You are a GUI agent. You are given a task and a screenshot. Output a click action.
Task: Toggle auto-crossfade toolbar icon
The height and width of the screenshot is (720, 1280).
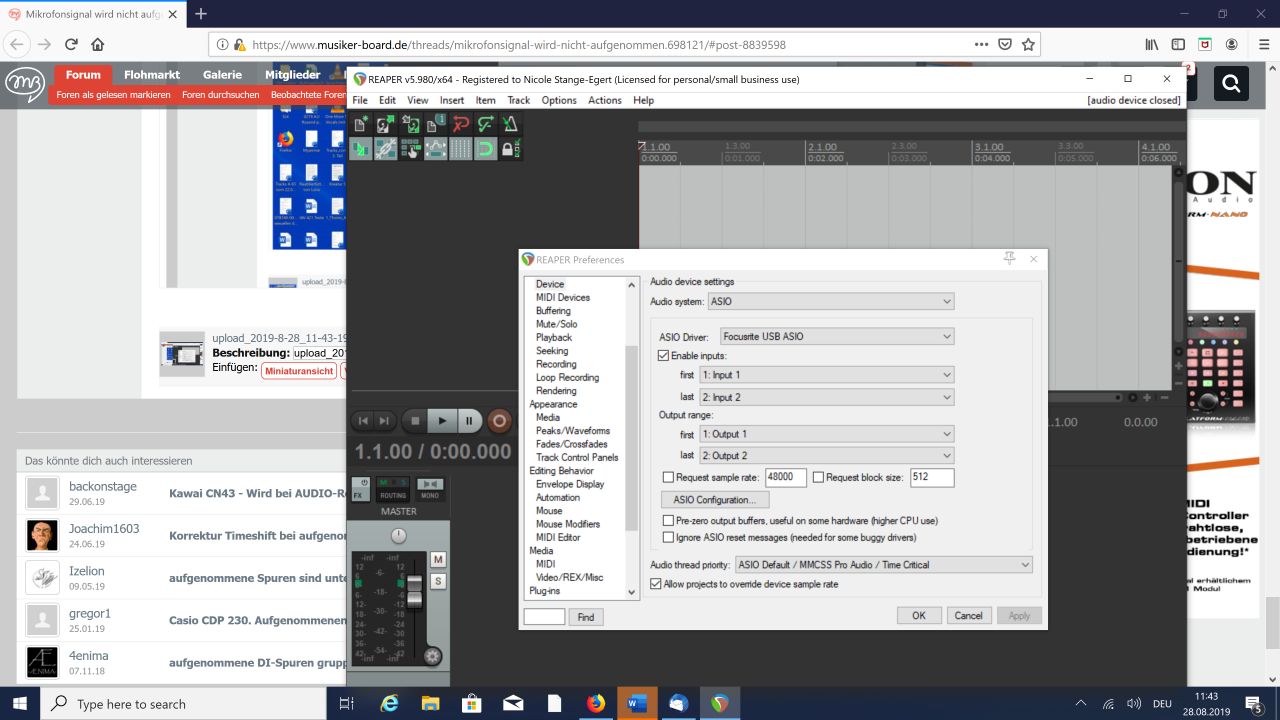(x=361, y=149)
